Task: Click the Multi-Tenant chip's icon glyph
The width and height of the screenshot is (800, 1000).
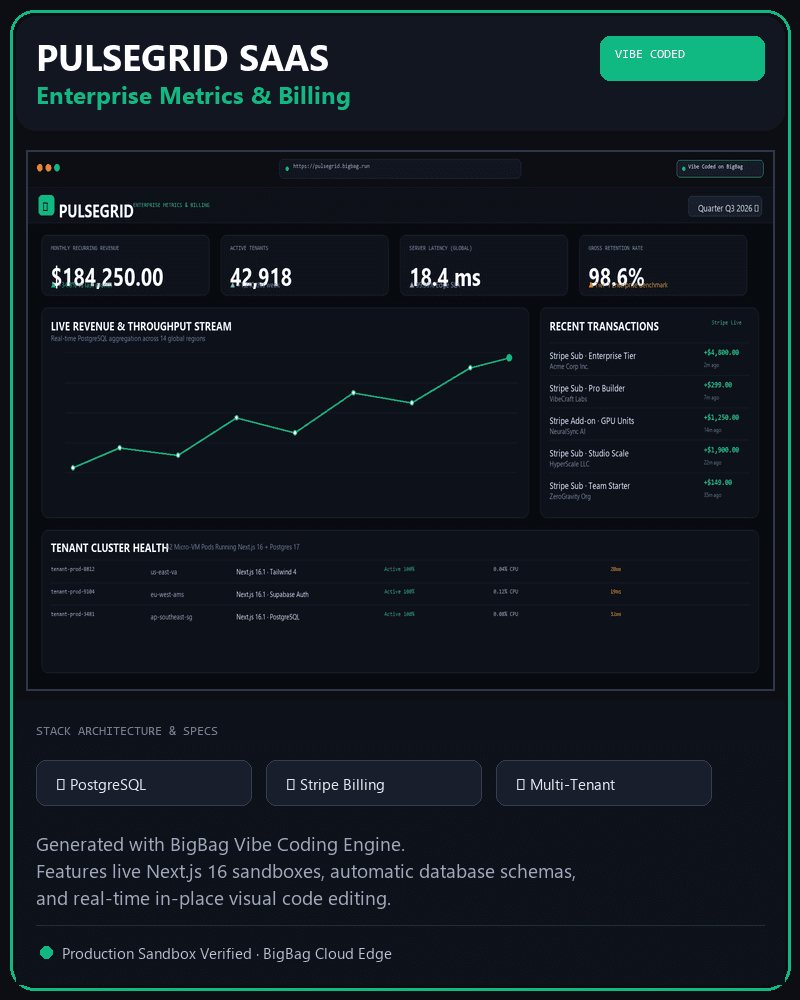Action: point(521,784)
